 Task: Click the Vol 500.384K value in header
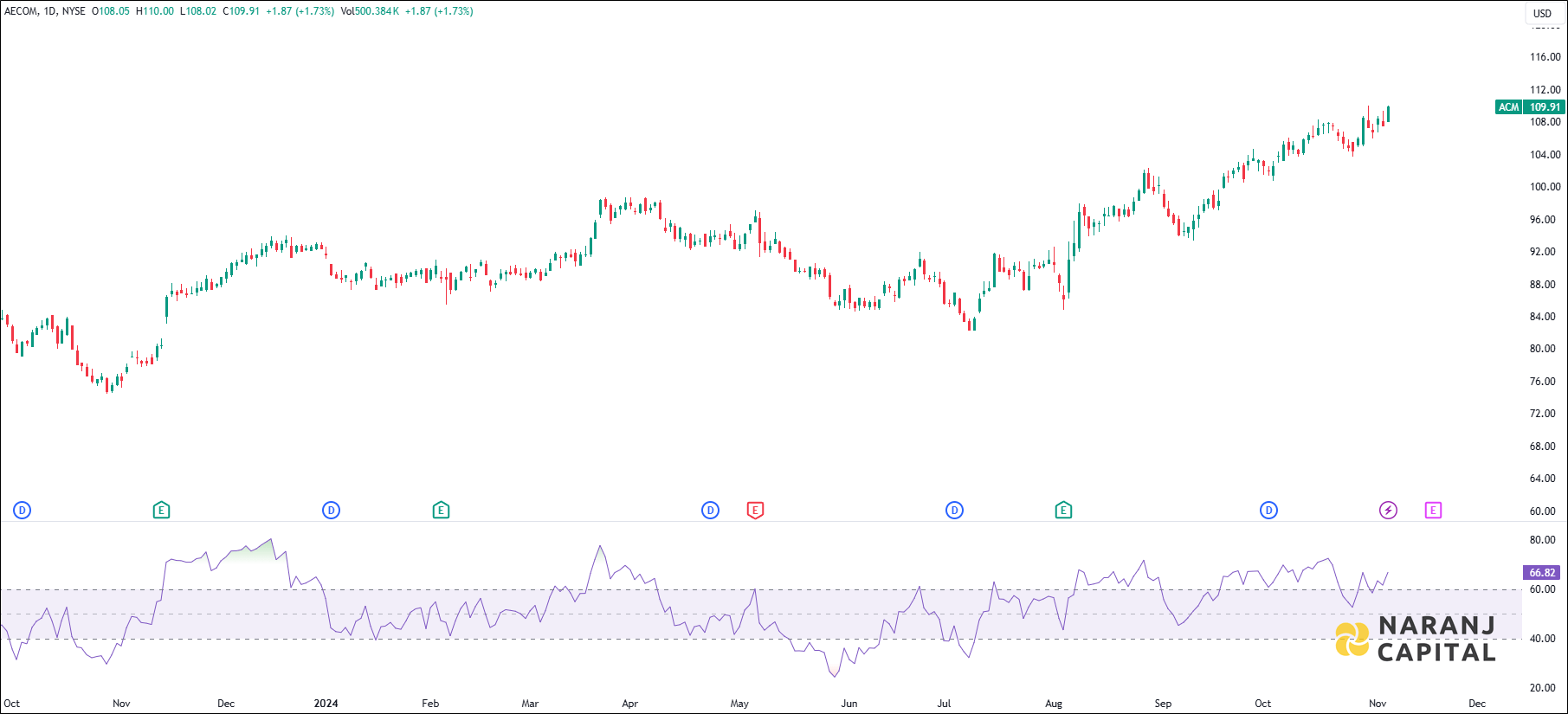(370, 11)
